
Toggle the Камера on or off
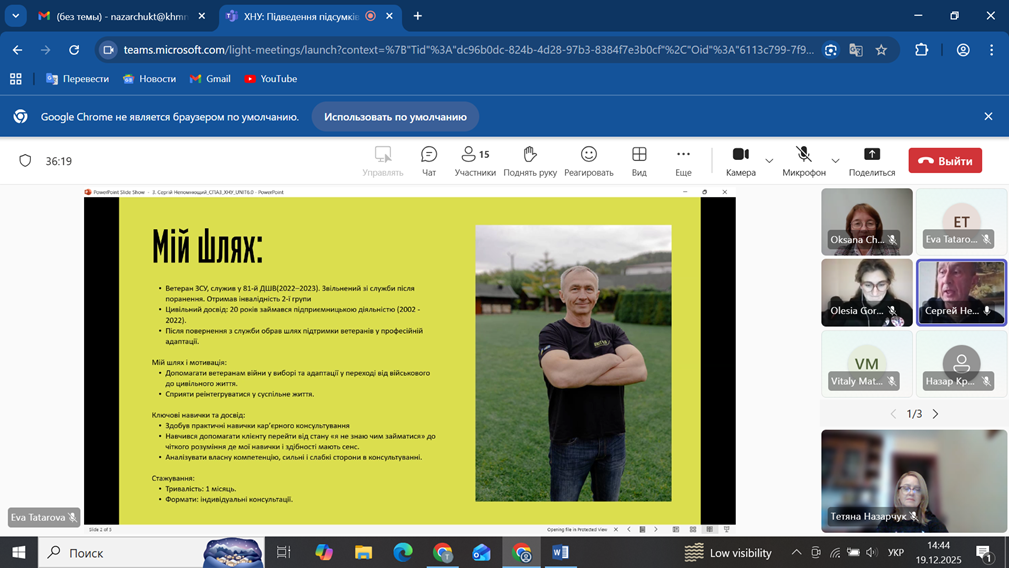[740, 160]
